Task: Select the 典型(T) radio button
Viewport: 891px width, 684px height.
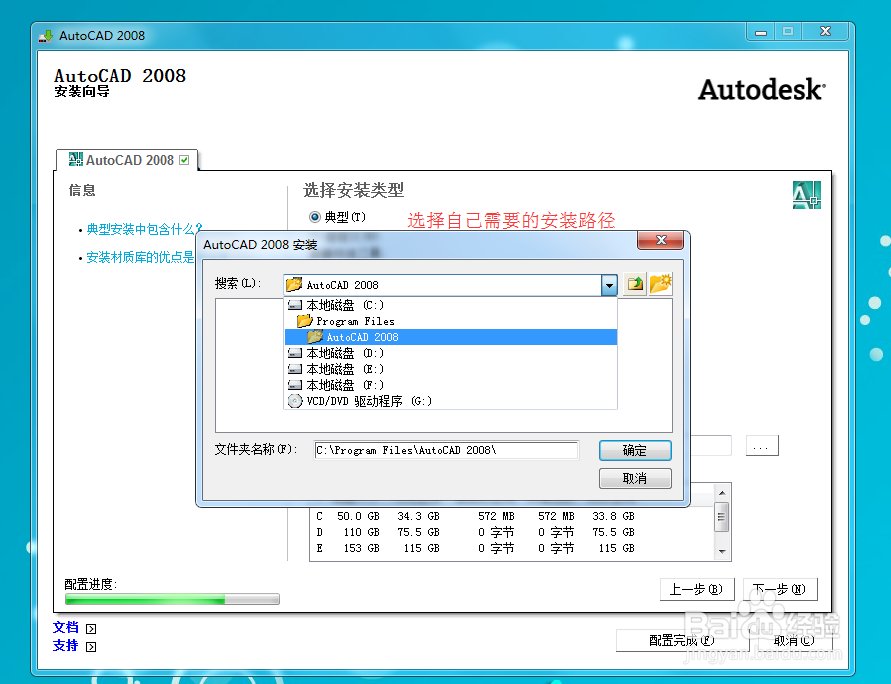Action: pyautogui.click(x=314, y=217)
